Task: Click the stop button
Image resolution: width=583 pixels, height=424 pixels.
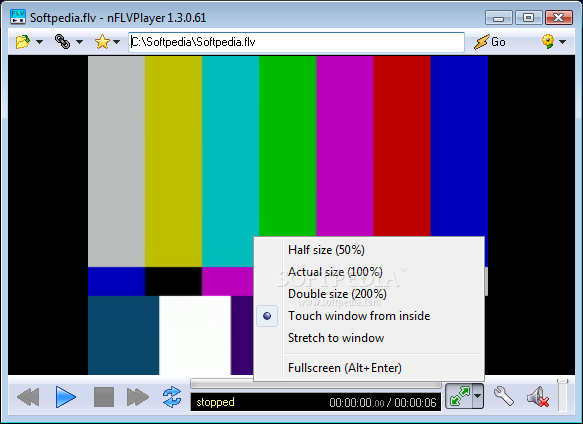Action: coord(104,397)
